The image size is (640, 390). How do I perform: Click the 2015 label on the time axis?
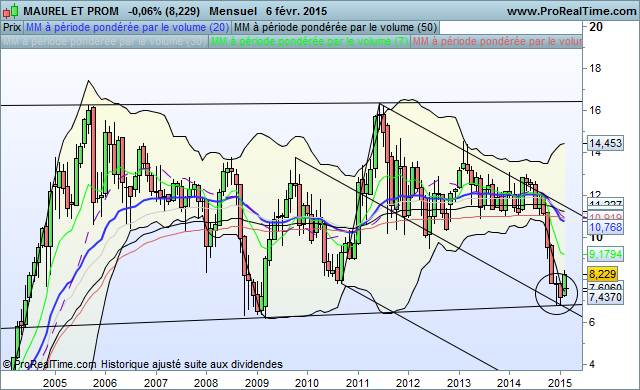(560, 383)
